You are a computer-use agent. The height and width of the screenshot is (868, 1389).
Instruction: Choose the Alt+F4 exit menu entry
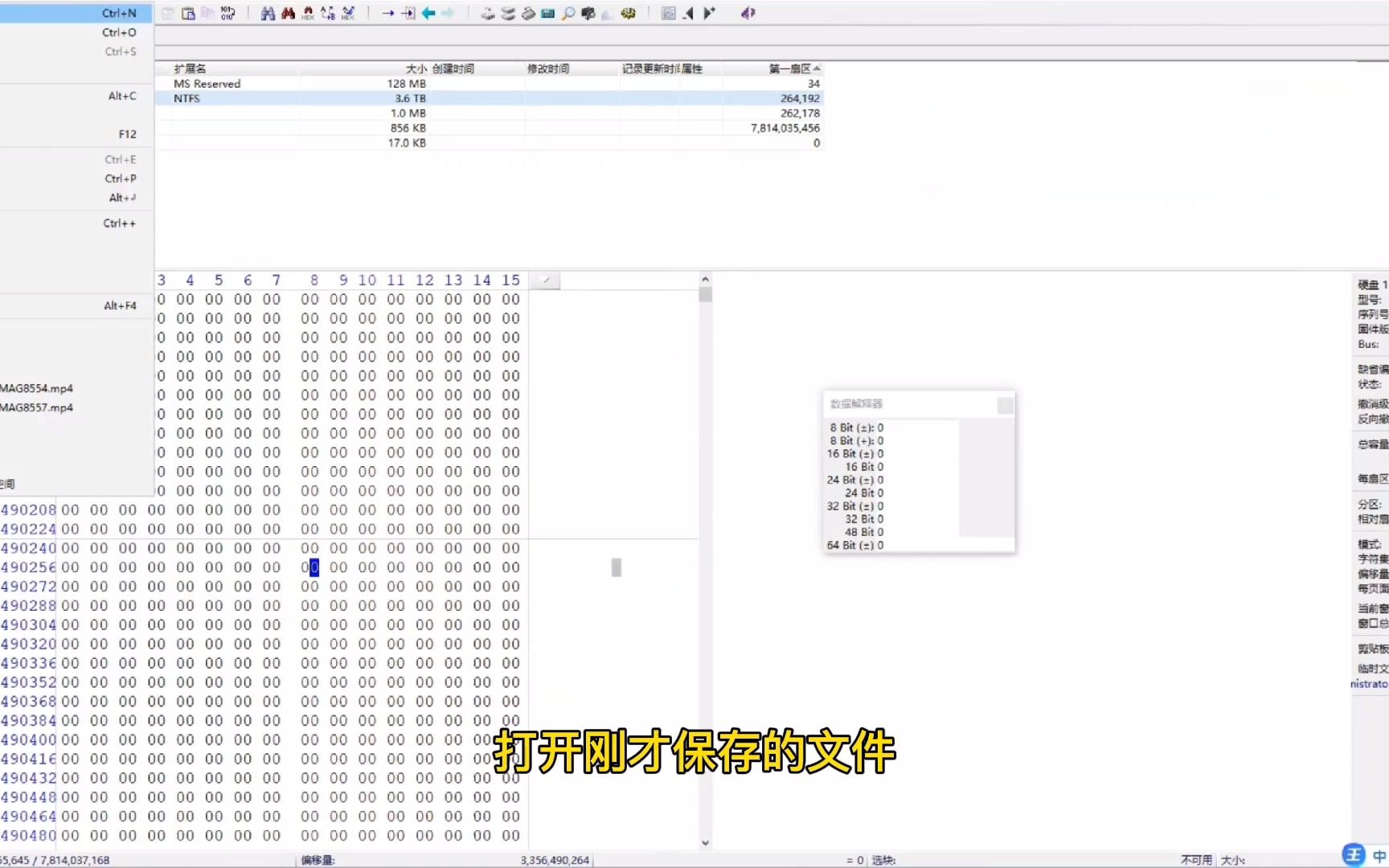click(x=76, y=305)
